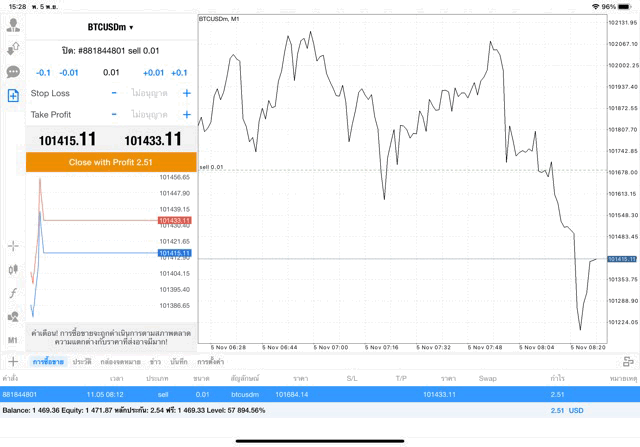Click the Stop Loss value field
Screen dimensions: 640x447
[149, 93]
